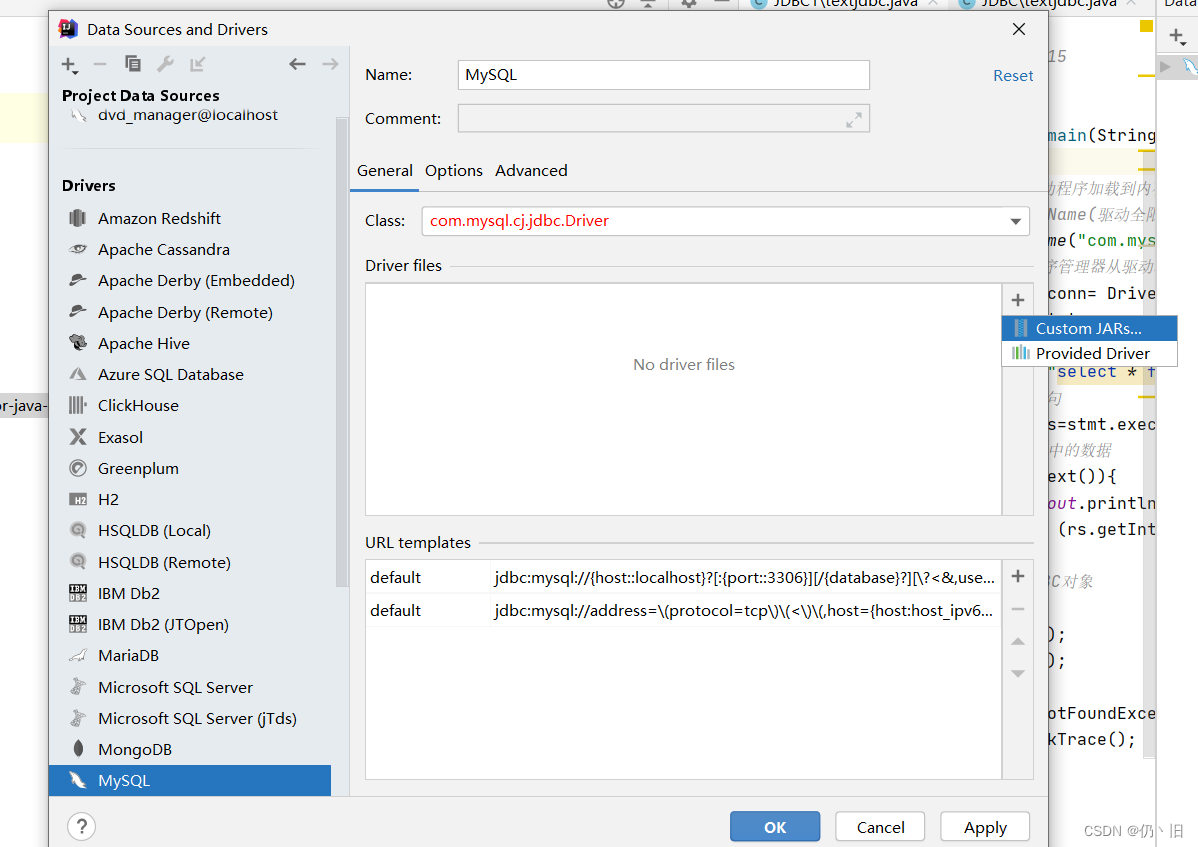Move URL template down
Viewport: 1198px width, 847px height.
click(x=1018, y=674)
